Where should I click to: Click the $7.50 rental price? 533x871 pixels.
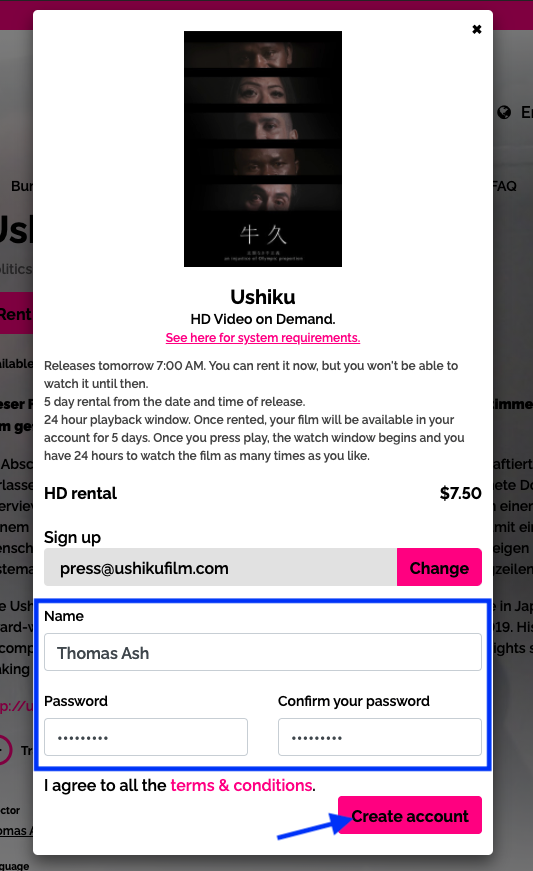[460, 493]
